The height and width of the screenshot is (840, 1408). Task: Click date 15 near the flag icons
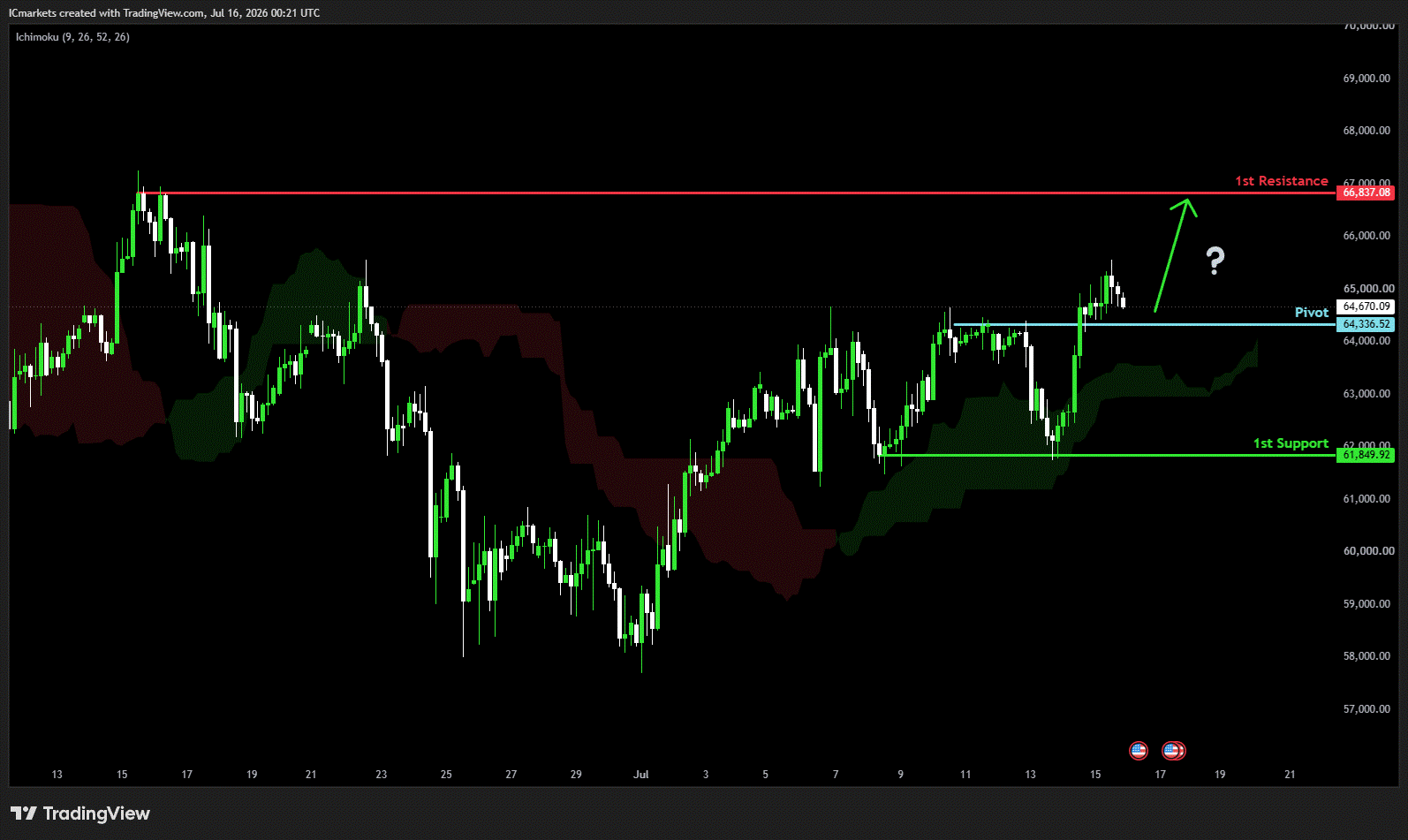click(x=1095, y=775)
